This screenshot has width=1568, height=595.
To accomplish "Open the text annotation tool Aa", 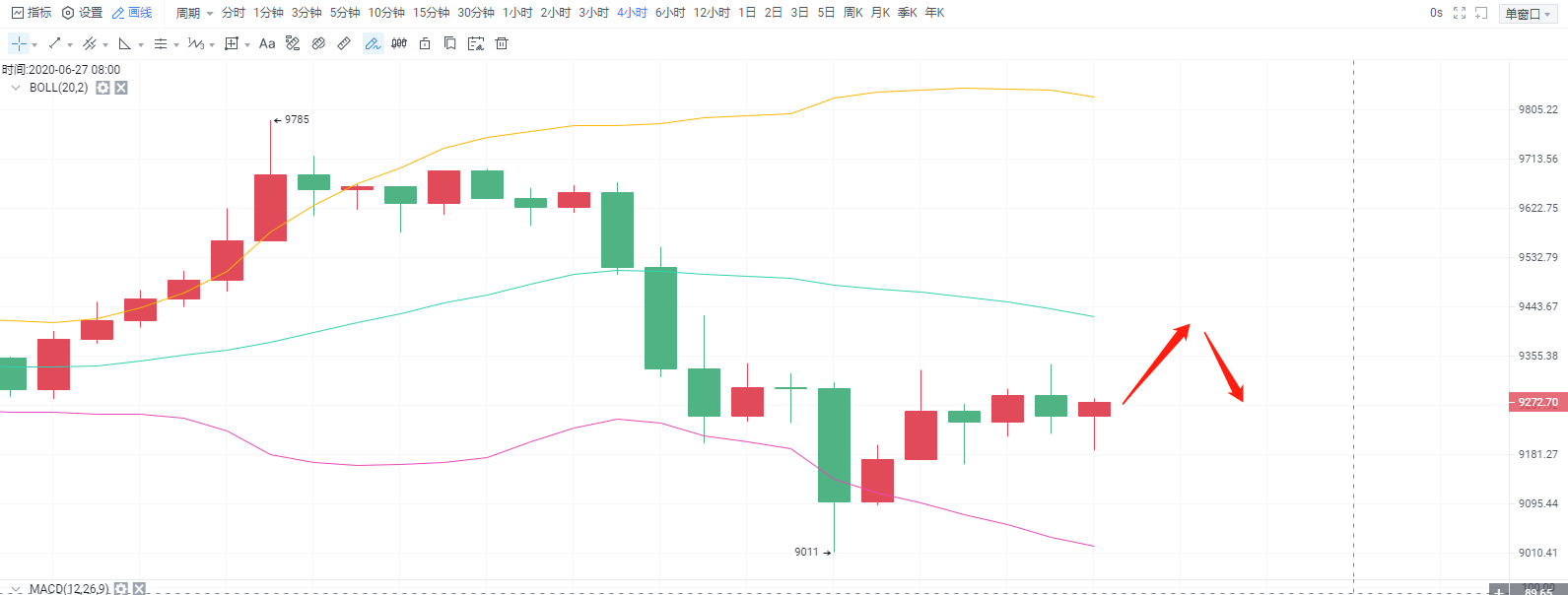I will [266, 43].
